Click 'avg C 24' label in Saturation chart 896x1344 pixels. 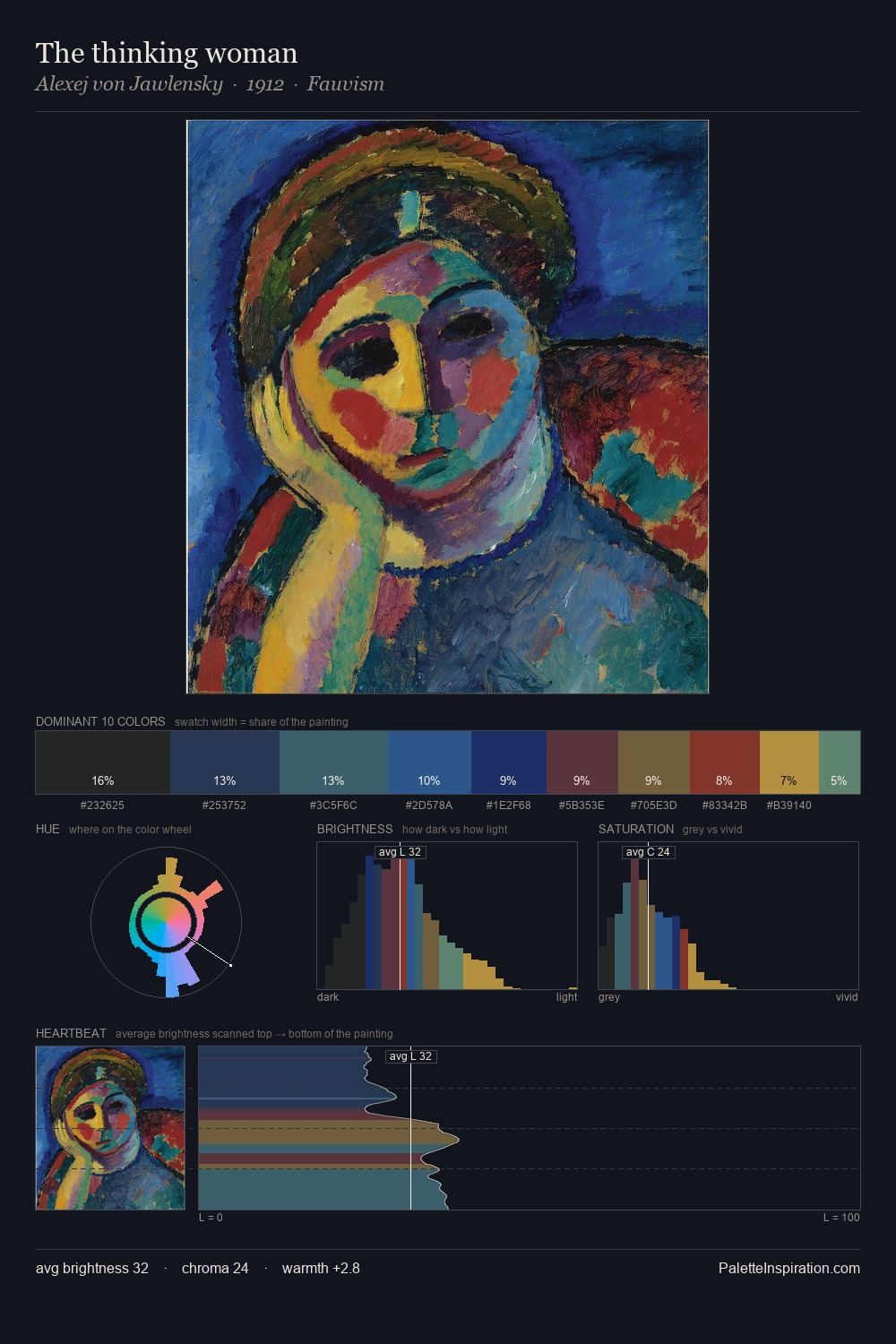click(648, 852)
